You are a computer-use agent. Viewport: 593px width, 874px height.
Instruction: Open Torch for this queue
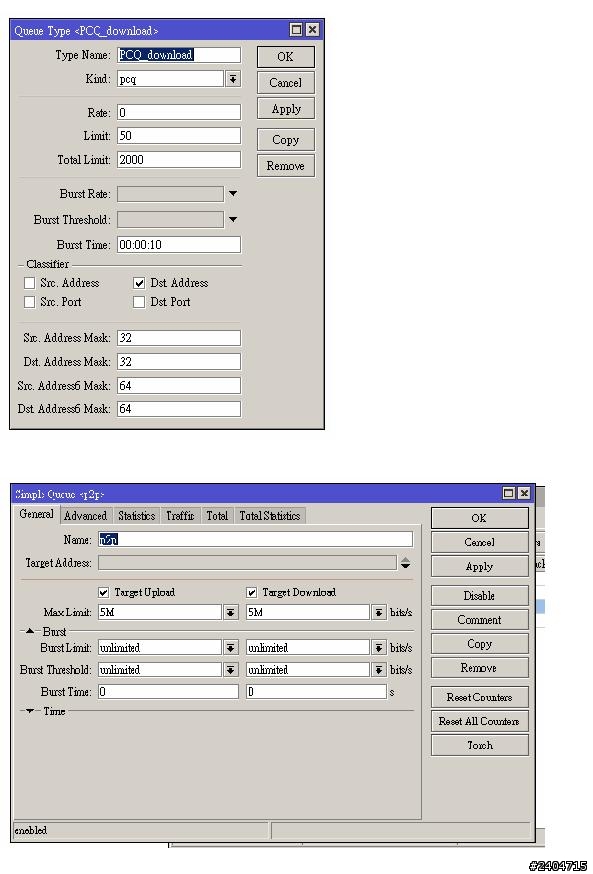click(x=479, y=745)
